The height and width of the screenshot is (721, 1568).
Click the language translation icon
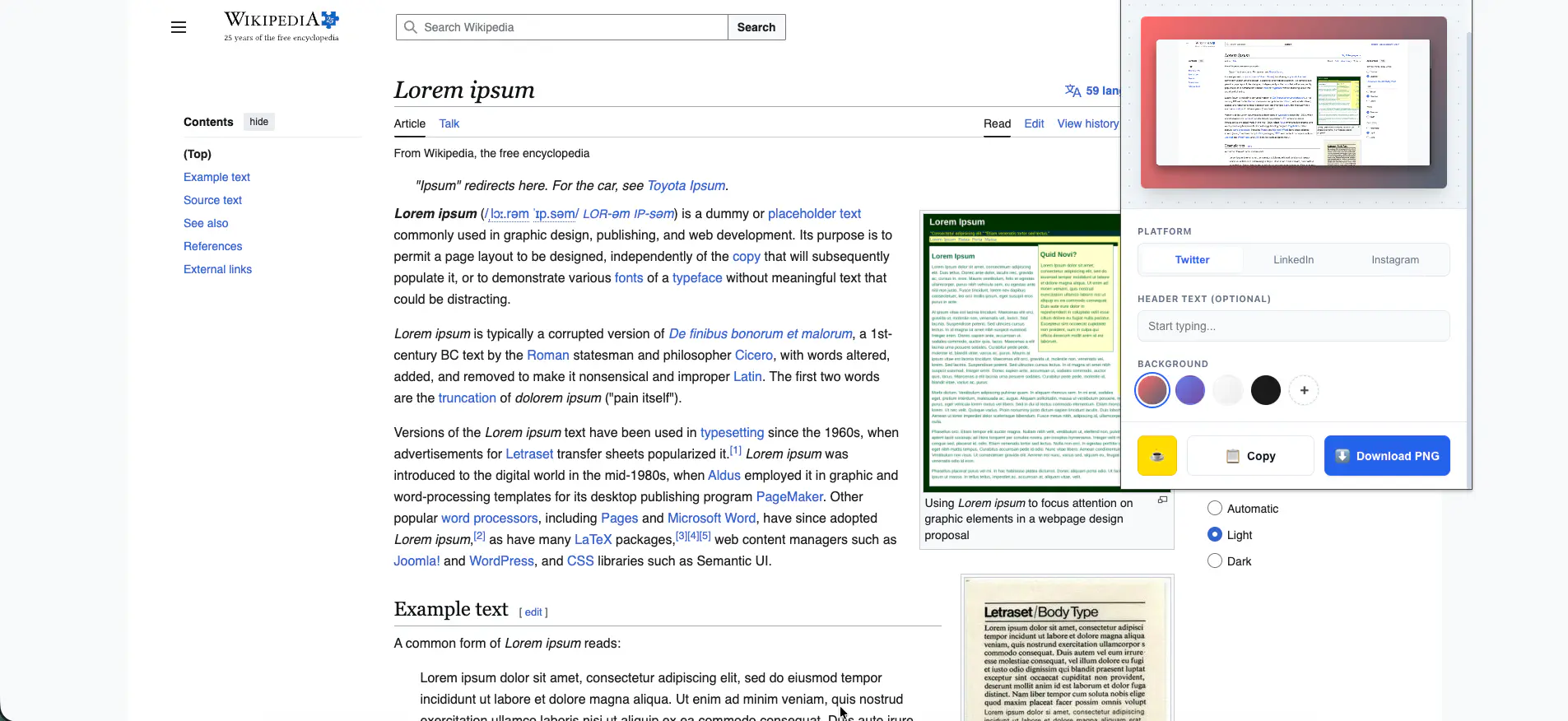[1072, 91]
